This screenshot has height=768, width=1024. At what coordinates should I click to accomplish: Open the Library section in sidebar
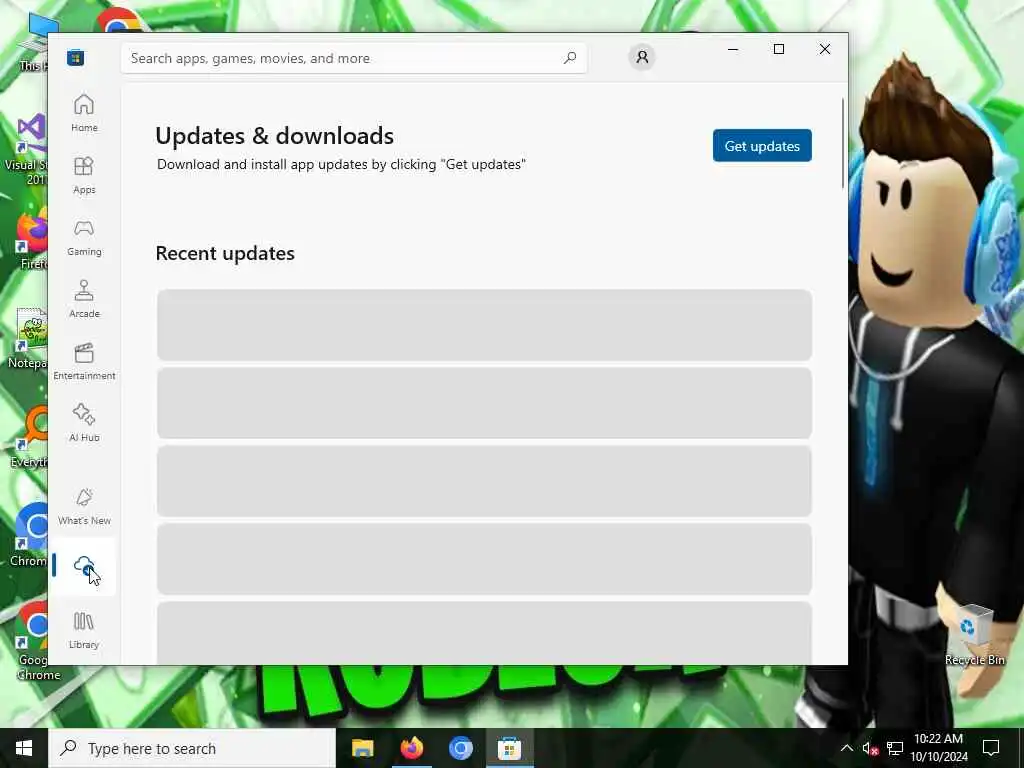tap(84, 630)
